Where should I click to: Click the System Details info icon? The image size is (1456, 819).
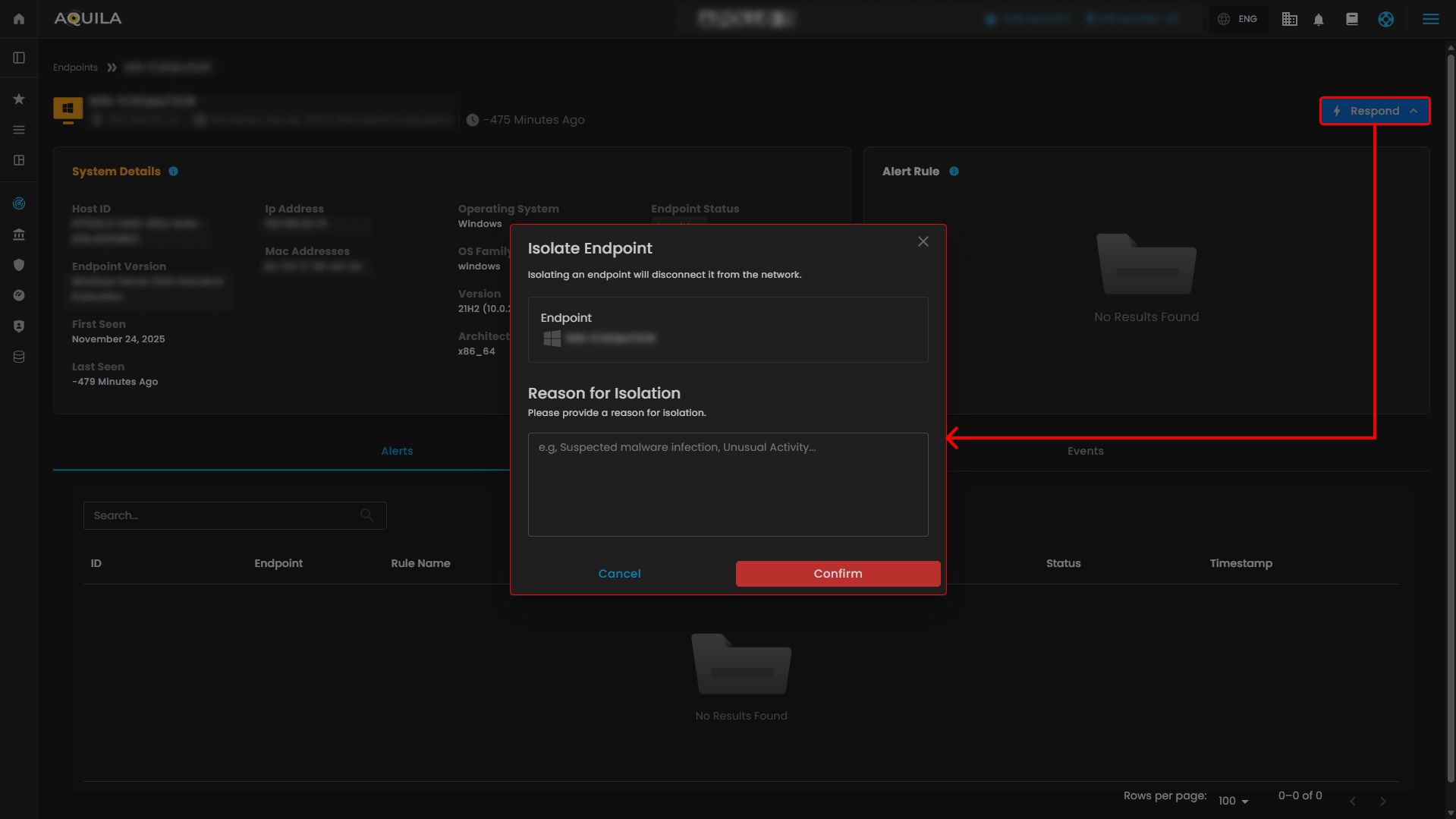pyautogui.click(x=174, y=172)
